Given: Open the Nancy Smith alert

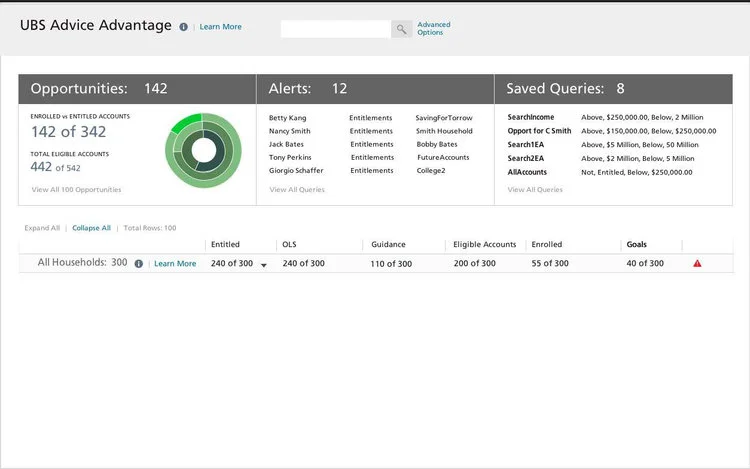Looking at the screenshot, I should point(289,131).
